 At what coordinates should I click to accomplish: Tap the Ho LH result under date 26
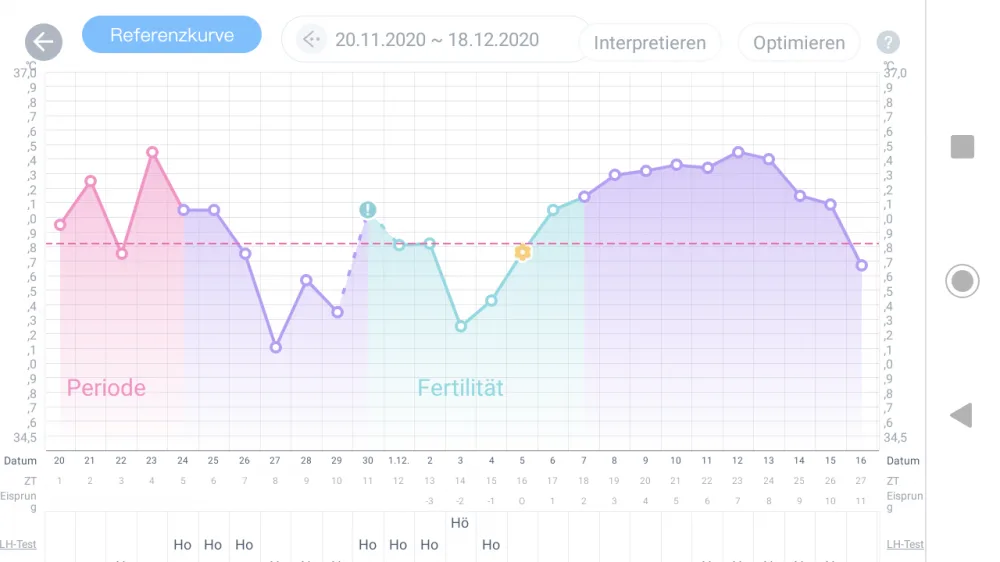click(244, 545)
